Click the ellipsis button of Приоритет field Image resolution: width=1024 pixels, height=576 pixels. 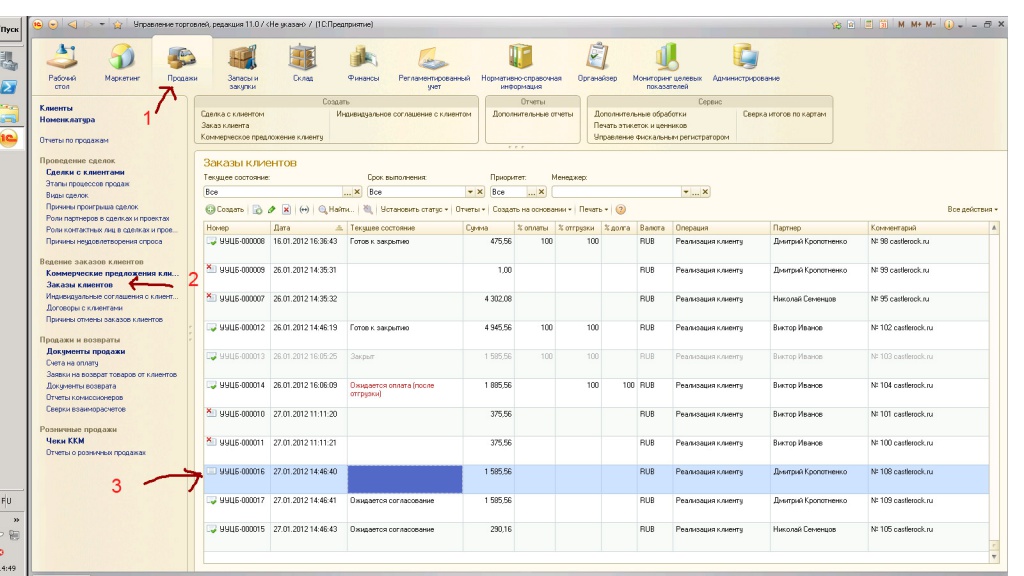[x=532, y=192]
